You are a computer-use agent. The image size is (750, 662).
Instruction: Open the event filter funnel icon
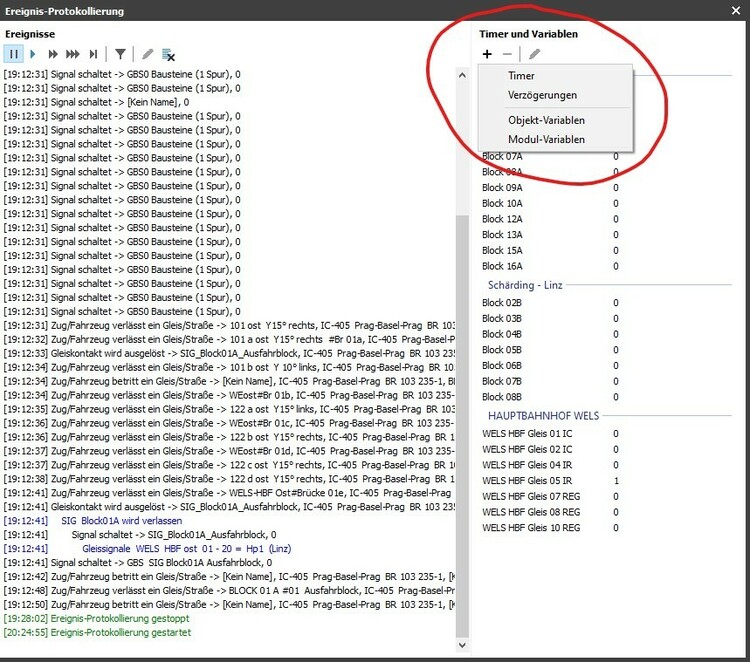tap(120, 54)
